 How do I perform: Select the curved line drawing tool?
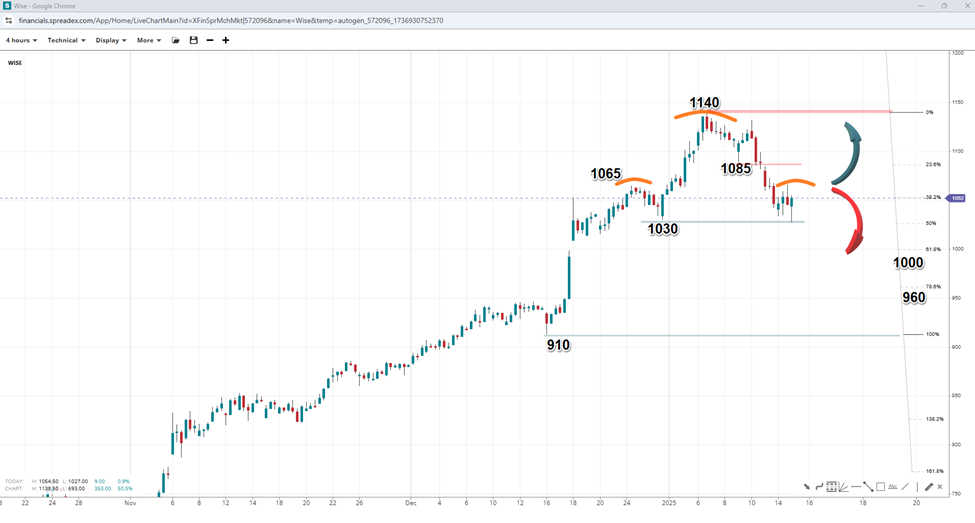click(819, 487)
